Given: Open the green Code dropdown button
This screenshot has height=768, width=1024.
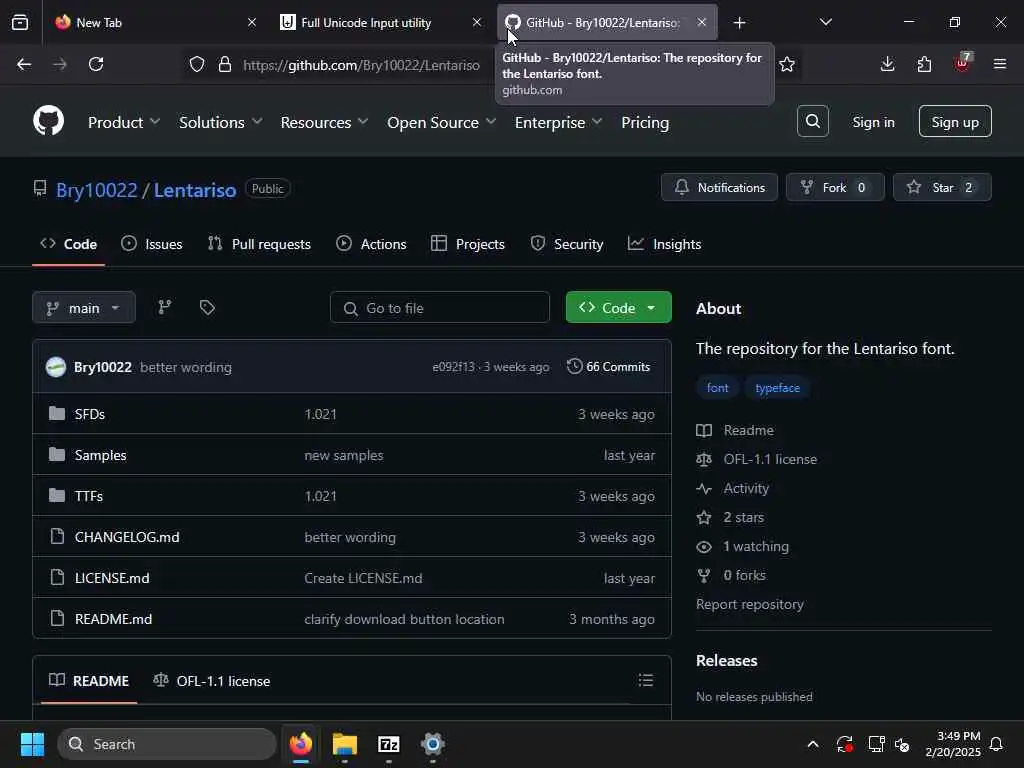Looking at the screenshot, I should [x=618, y=308].
